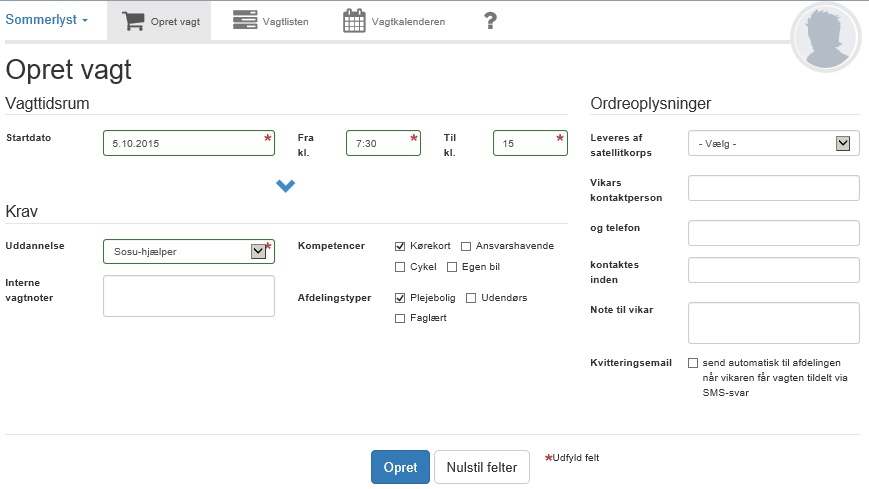
Task: Expand more options with the blue chevron
Action: pyautogui.click(x=286, y=185)
